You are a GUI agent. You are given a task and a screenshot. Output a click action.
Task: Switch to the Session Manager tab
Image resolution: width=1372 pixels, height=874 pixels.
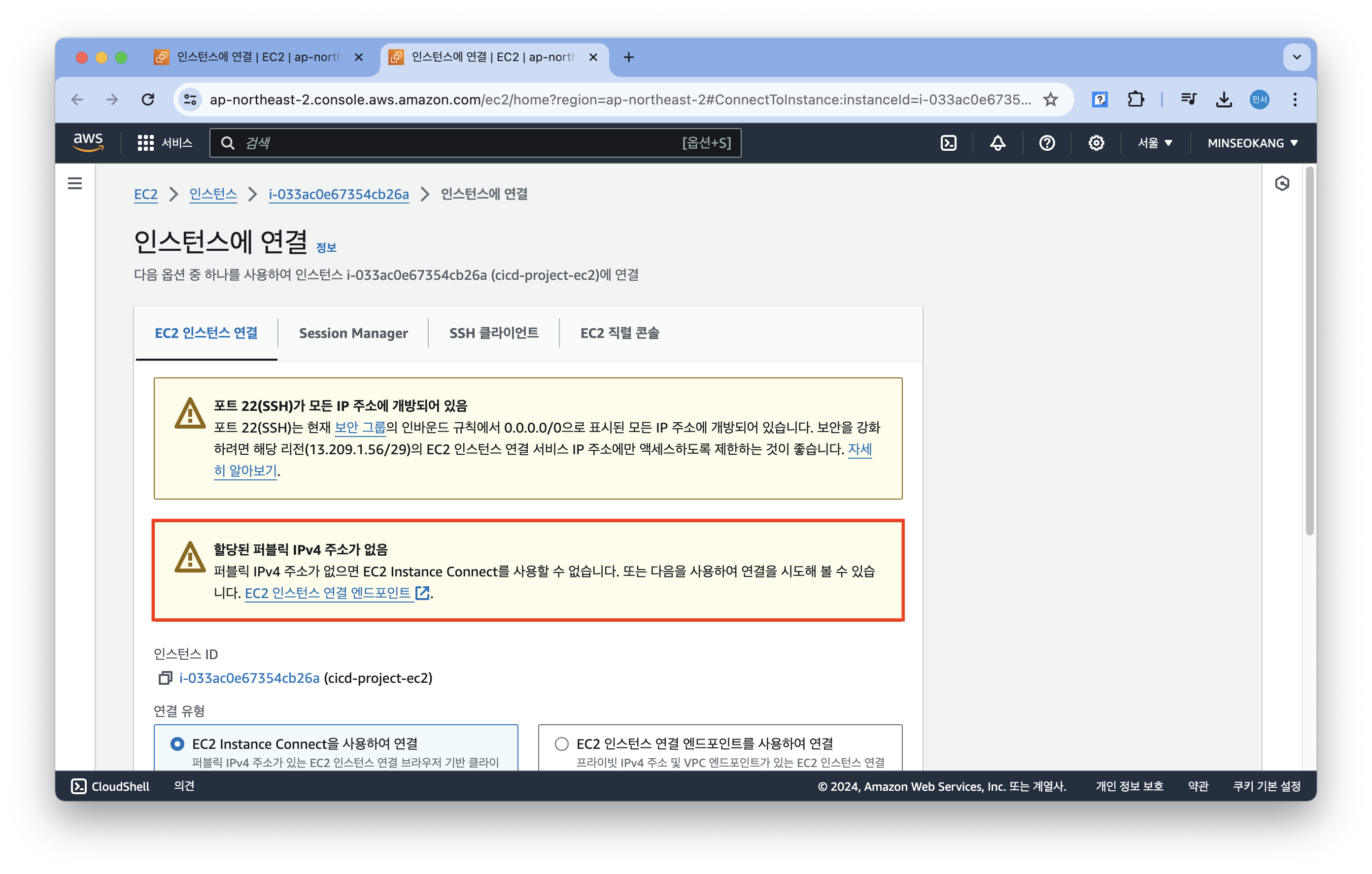(x=353, y=334)
